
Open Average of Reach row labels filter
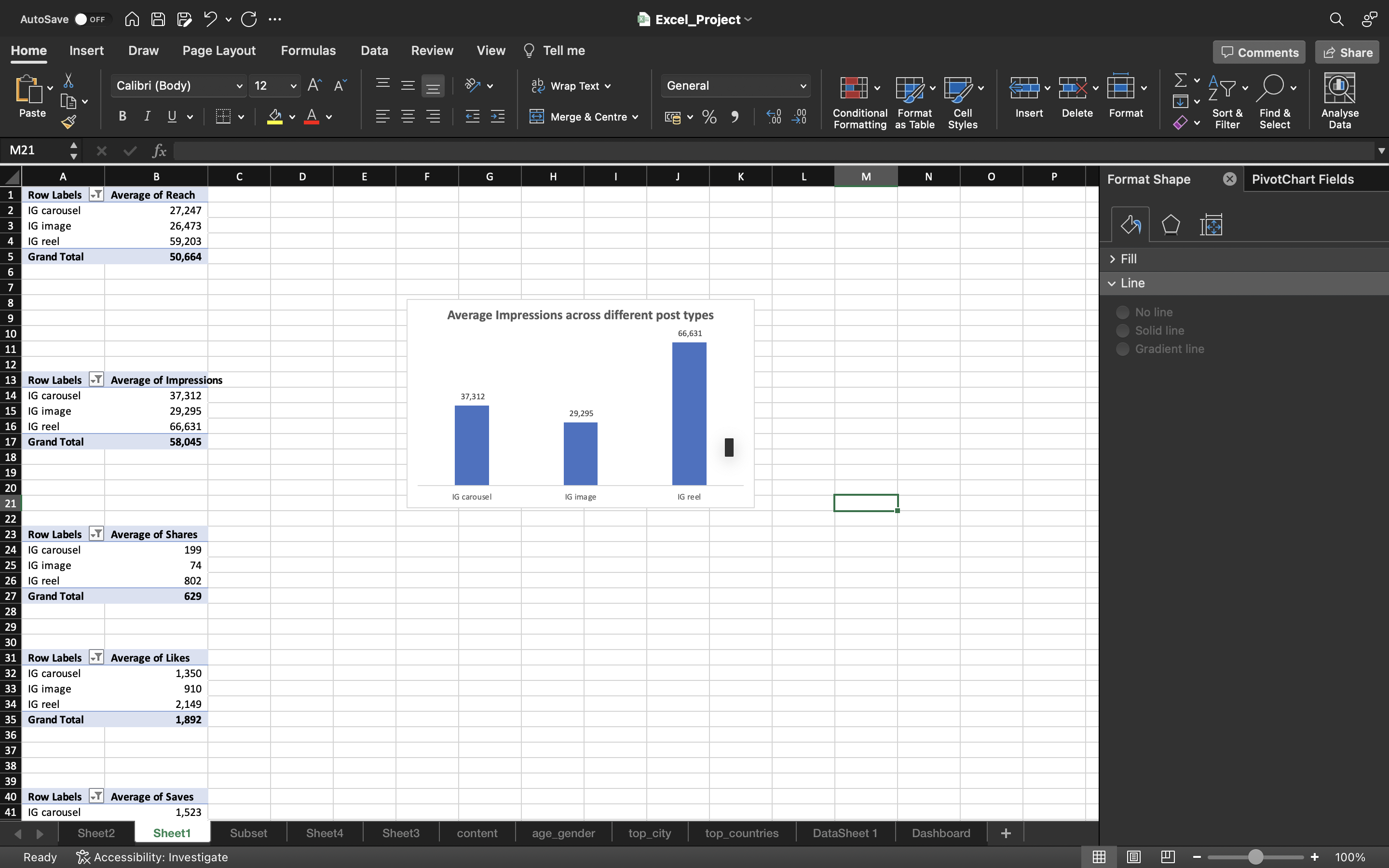(96, 195)
